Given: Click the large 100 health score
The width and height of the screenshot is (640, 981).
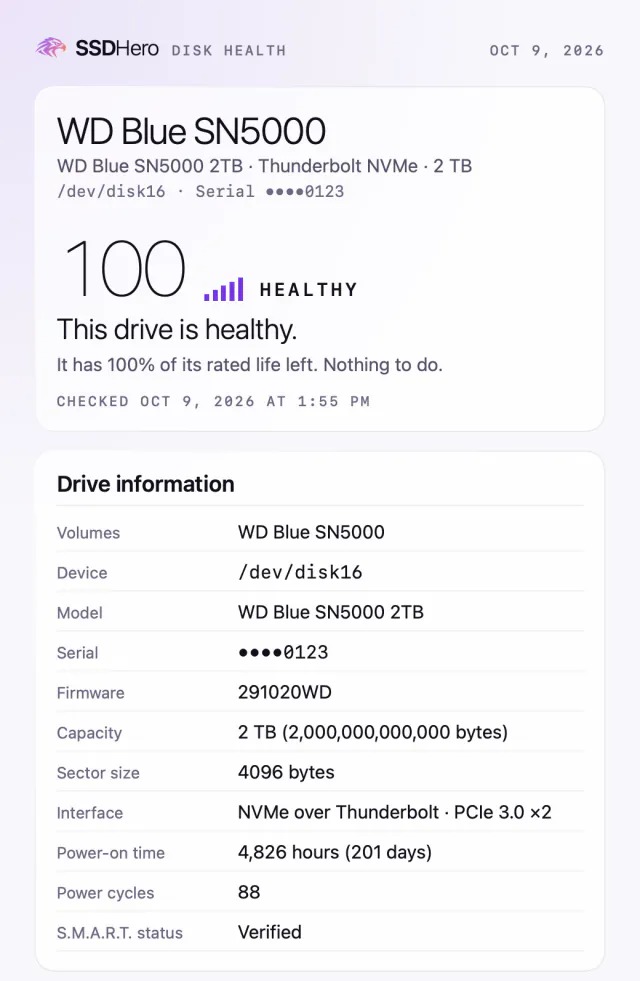Looking at the screenshot, I should click(x=125, y=268).
